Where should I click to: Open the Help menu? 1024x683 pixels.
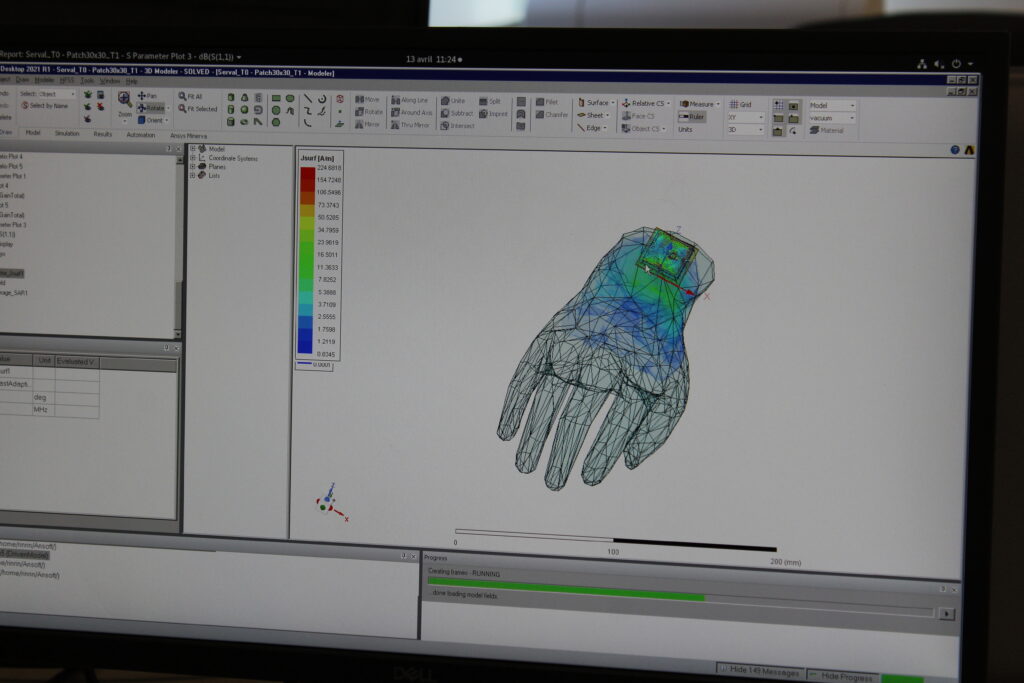[131, 82]
